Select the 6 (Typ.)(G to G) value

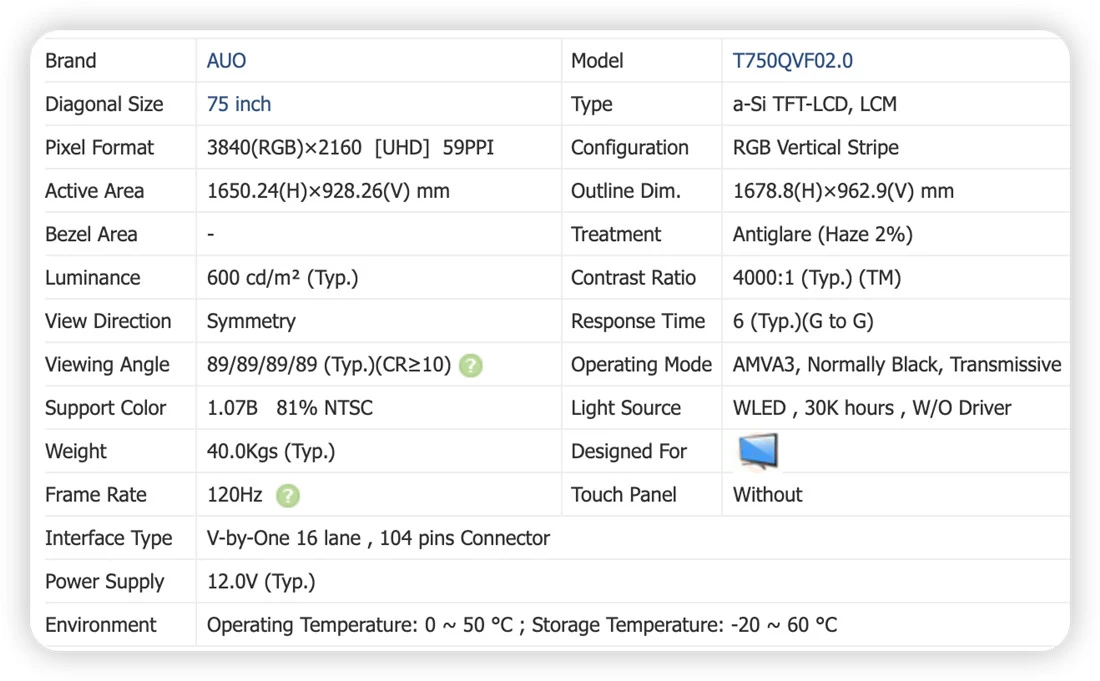[803, 322]
